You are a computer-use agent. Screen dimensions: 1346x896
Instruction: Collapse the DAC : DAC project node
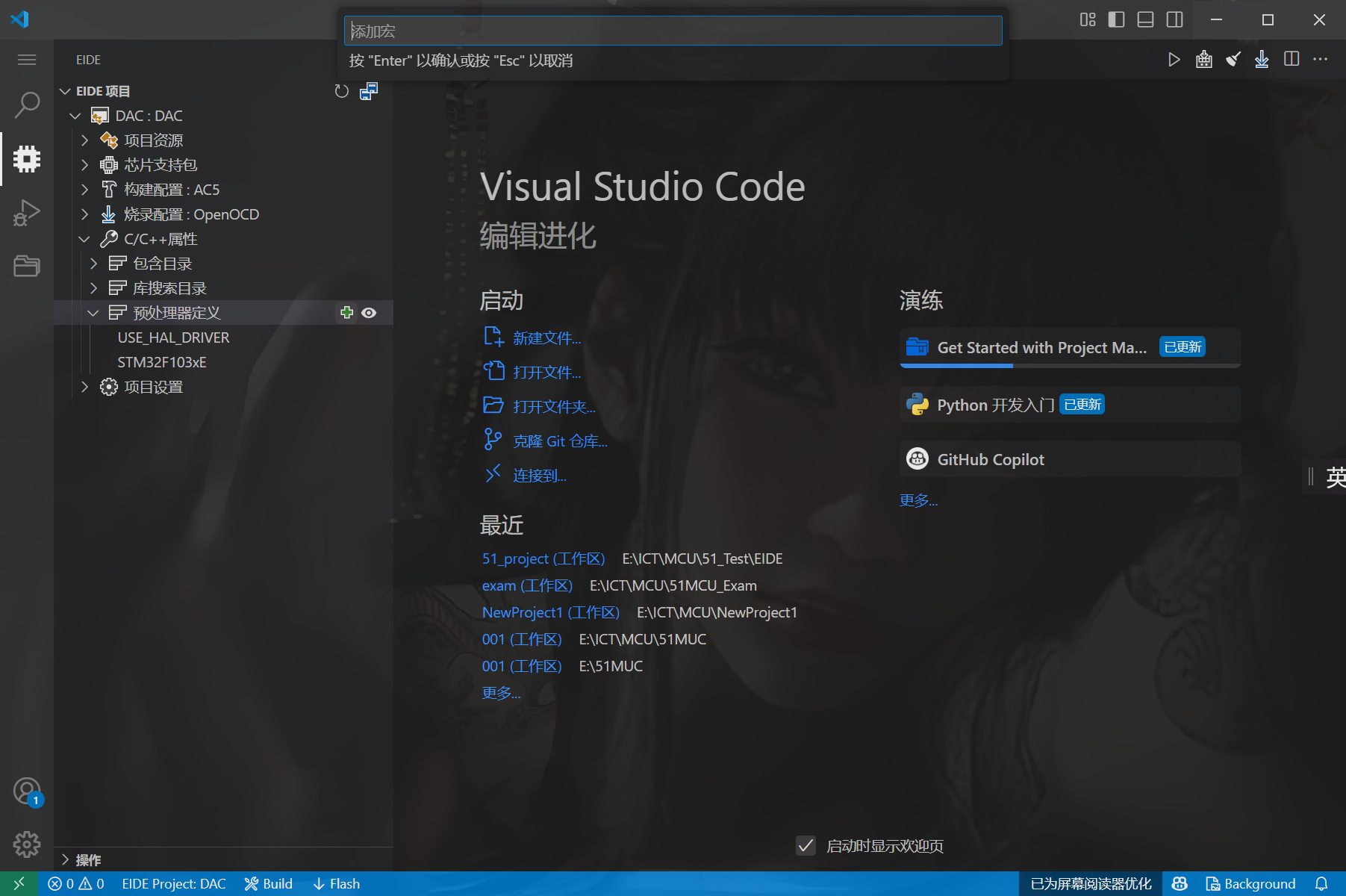75,116
